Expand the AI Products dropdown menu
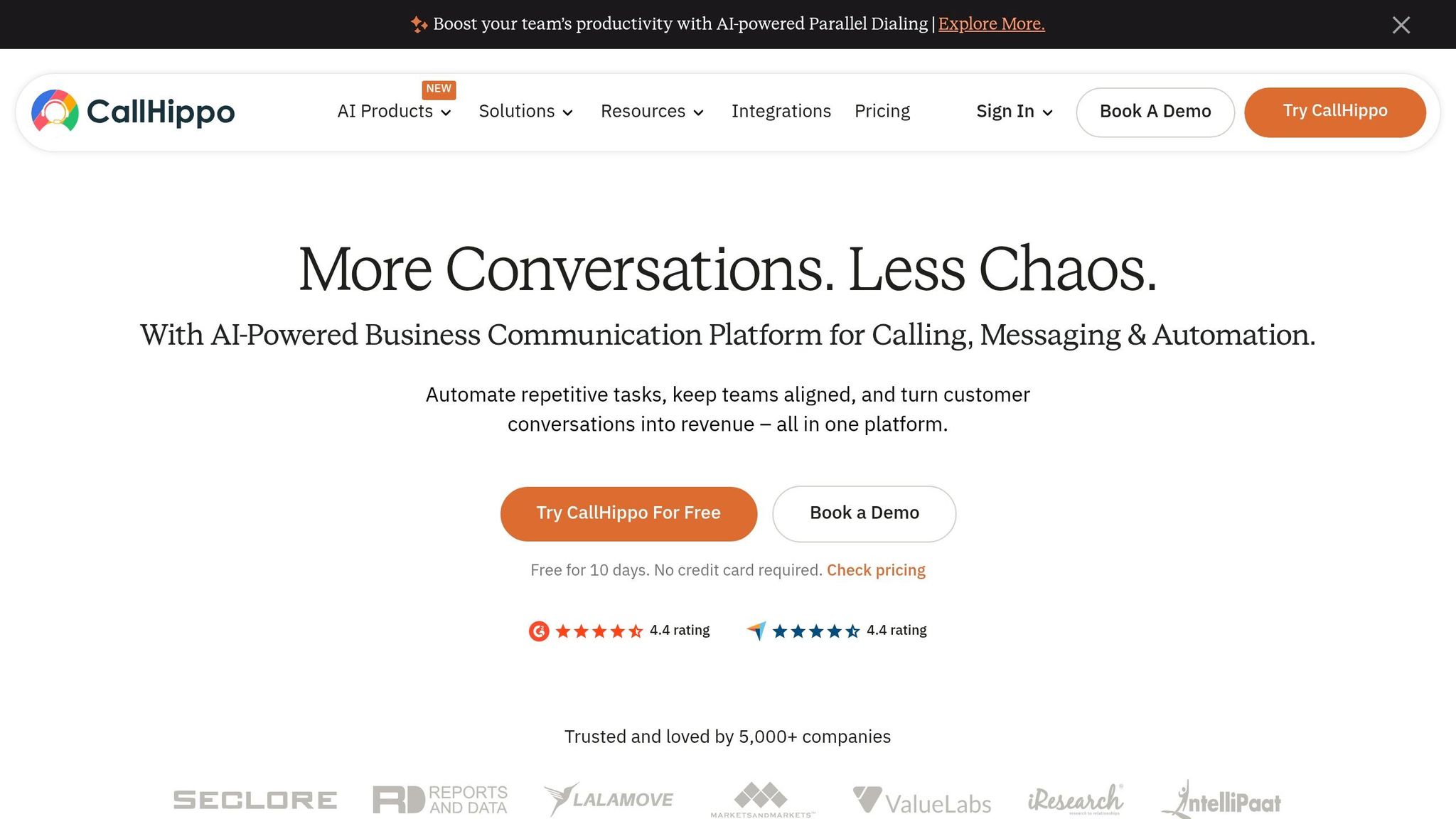The image size is (1456, 819). (x=395, y=112)
